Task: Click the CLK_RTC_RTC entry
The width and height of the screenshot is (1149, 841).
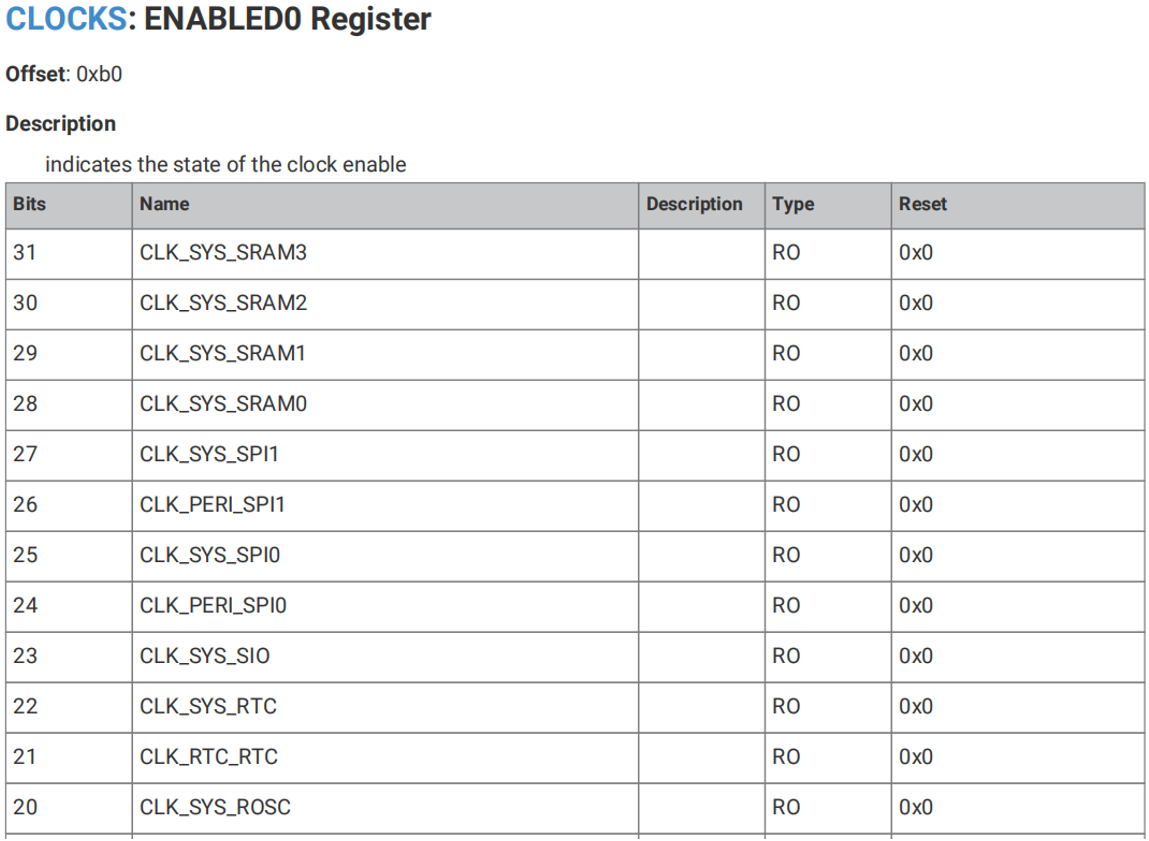Action: (x=209, y=757)
